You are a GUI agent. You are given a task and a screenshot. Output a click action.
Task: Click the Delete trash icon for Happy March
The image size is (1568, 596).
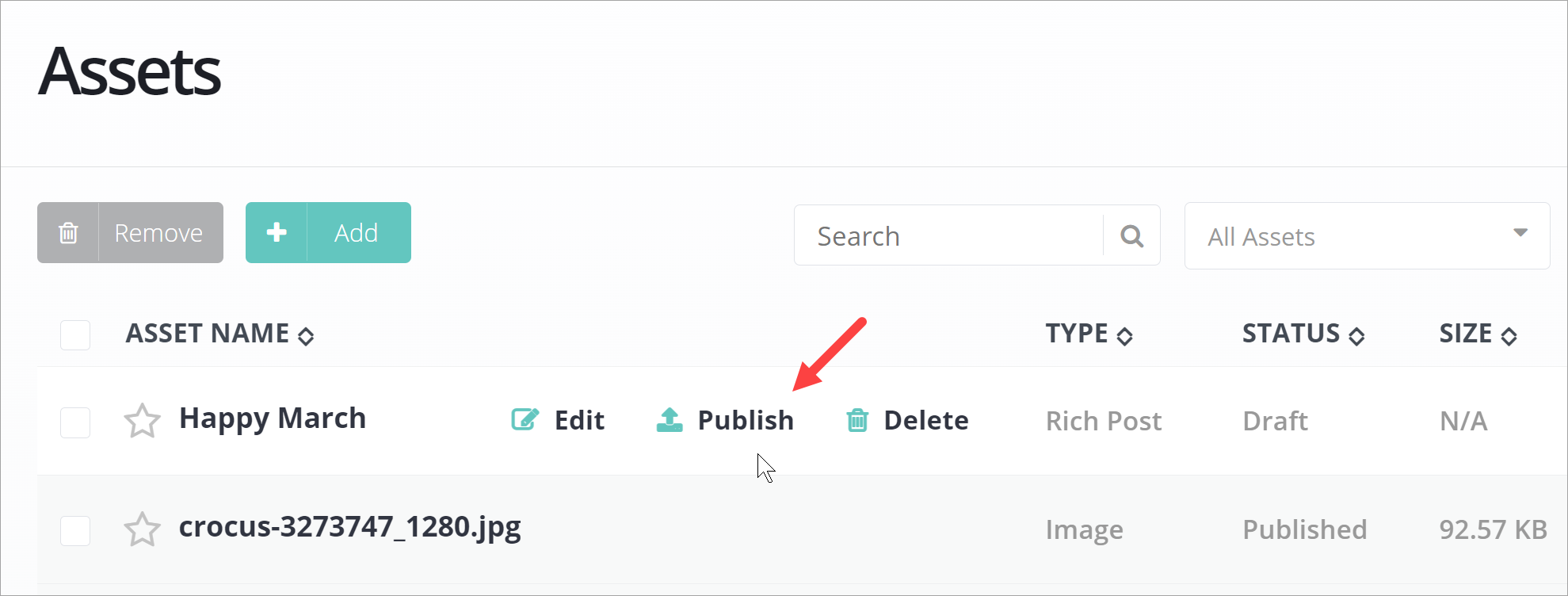857,419
